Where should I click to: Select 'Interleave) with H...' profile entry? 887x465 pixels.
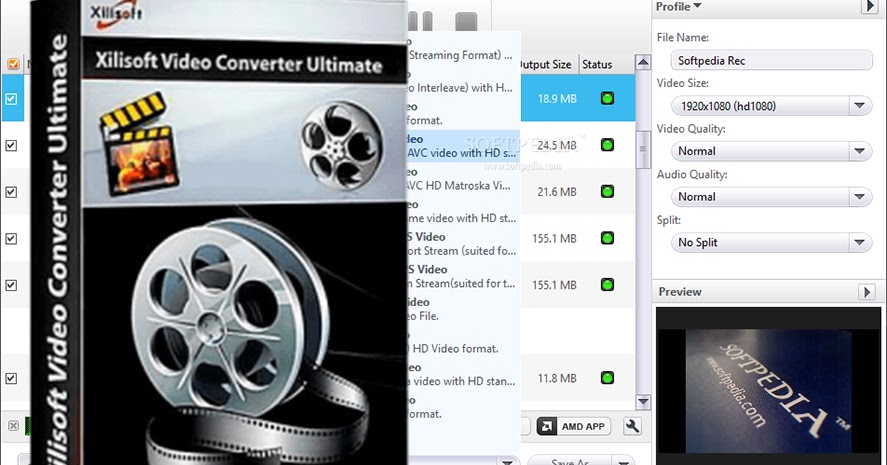463,81
